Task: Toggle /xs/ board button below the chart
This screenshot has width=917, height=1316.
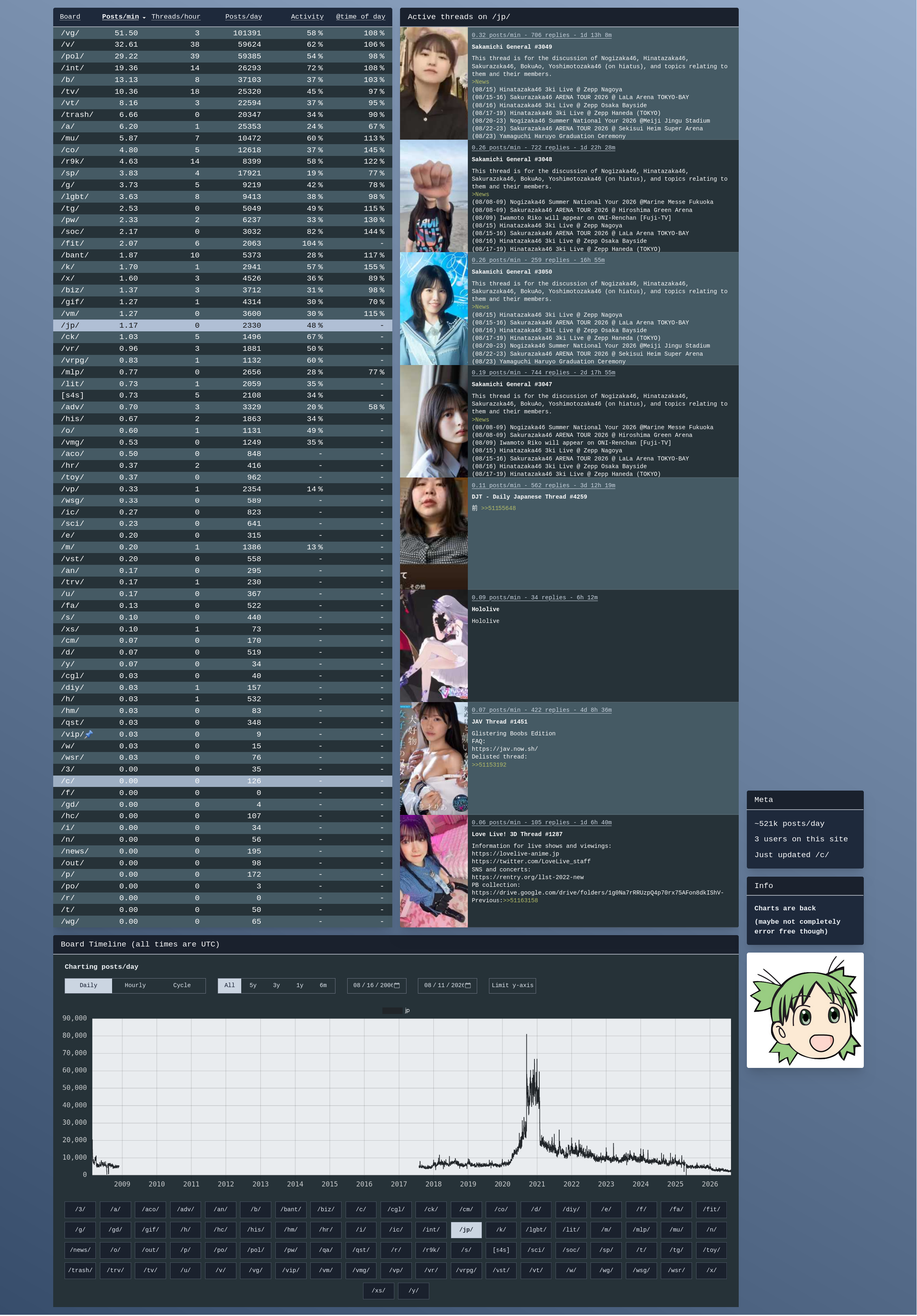Action: pos(378,1291)
